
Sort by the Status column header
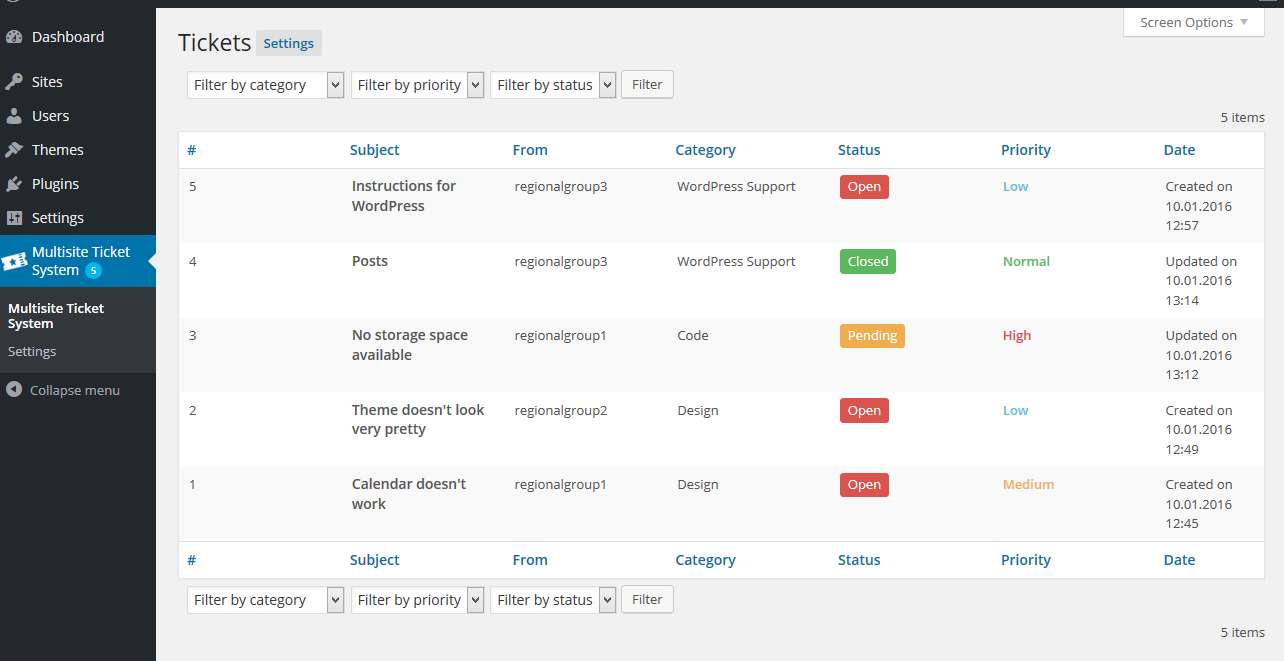pyautogui.click(x=859, y=150)
